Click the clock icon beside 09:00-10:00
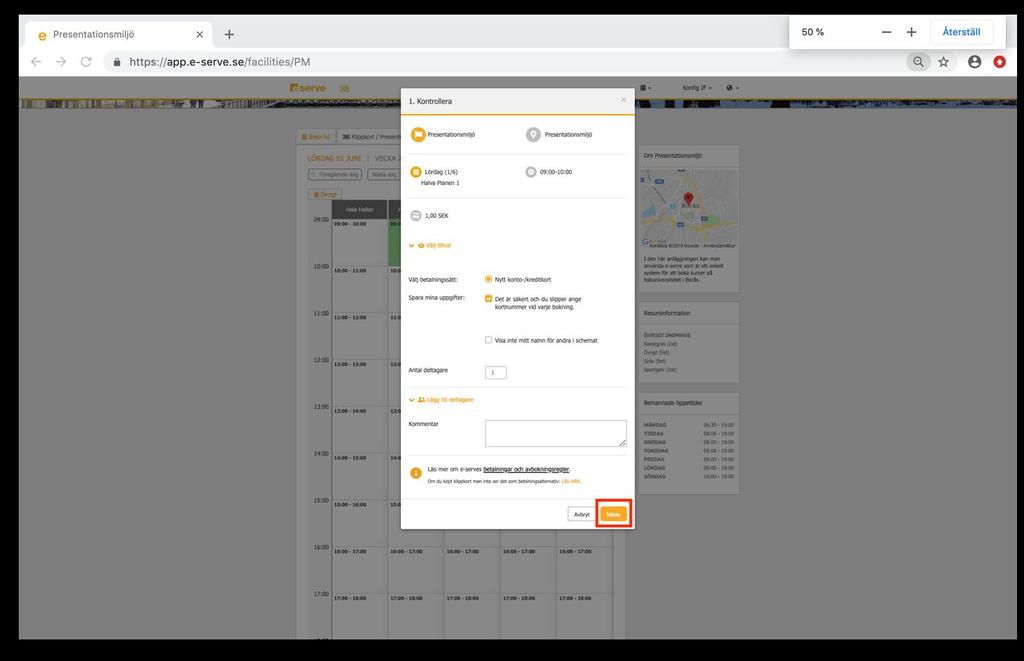This screenshot has height=661, width=1024. pos(531,172)
